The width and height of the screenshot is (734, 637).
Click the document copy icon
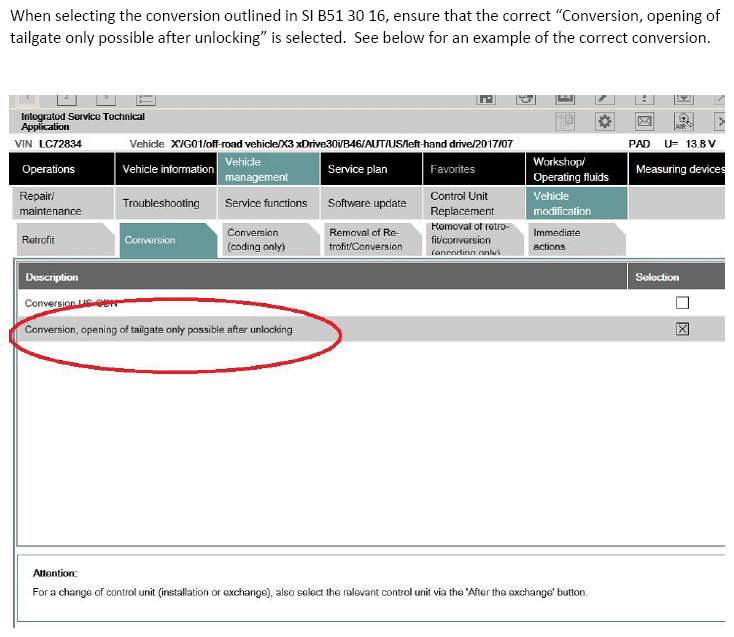(x=565, y=121)
